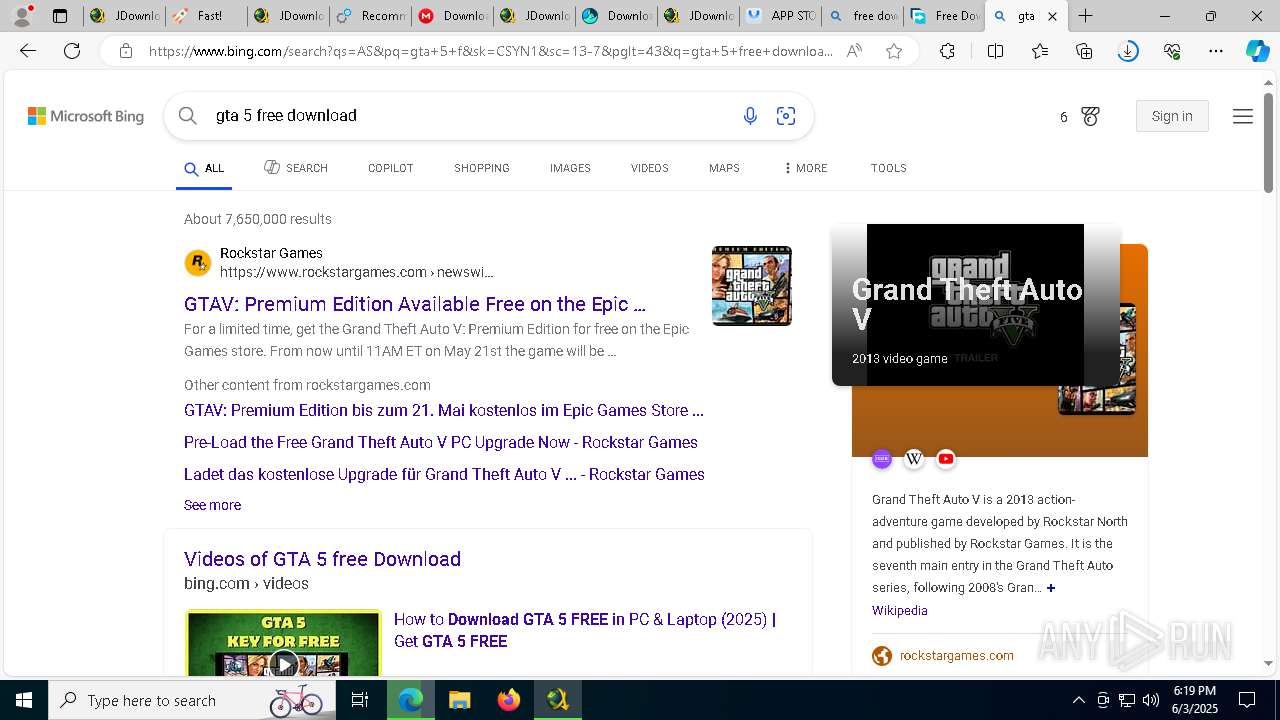Select the IMAGES tab
Screen dimensions: 1280x720
tap(570, 168)
